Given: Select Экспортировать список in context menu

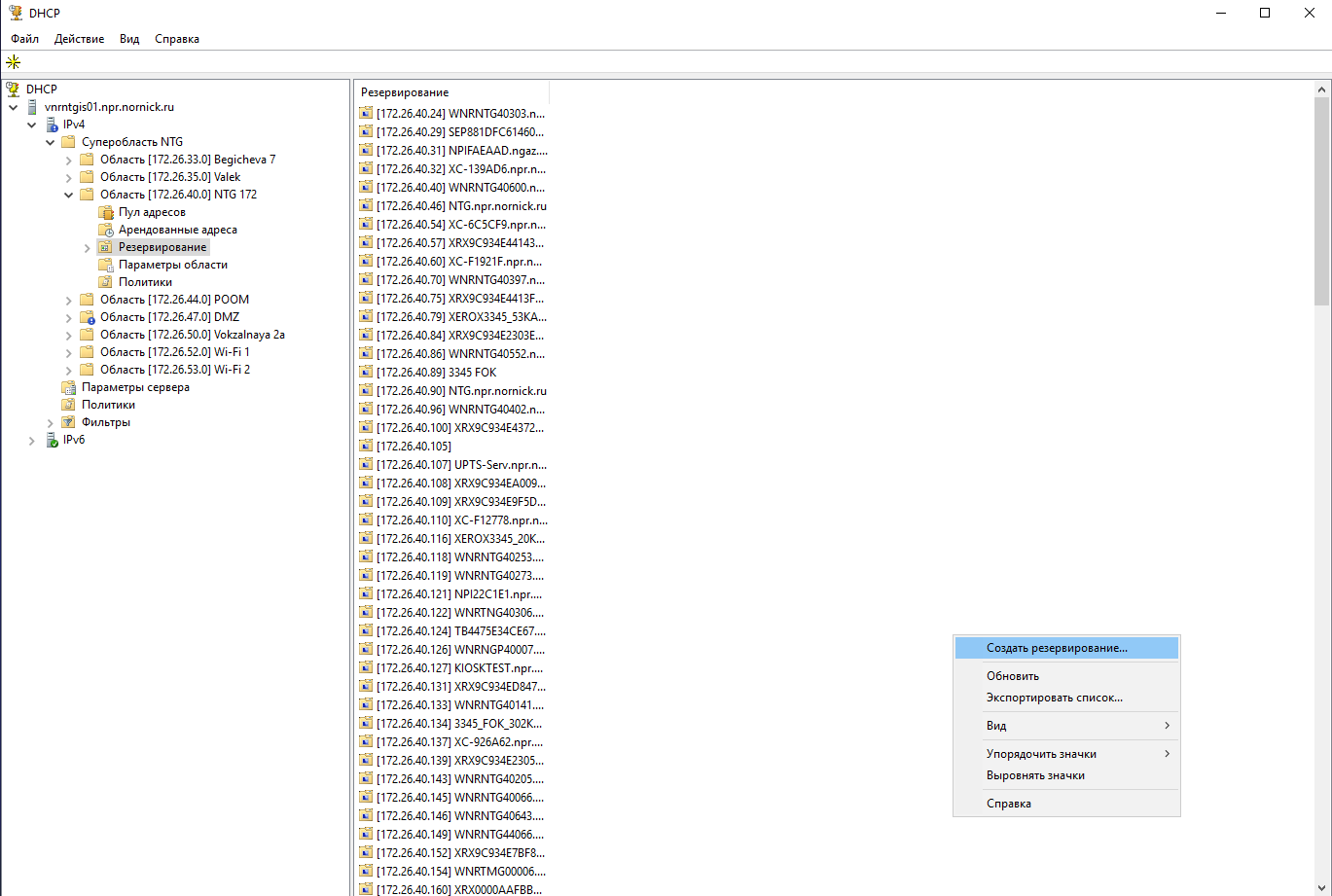Looking at the screenshot, I should click(1054, 698).
